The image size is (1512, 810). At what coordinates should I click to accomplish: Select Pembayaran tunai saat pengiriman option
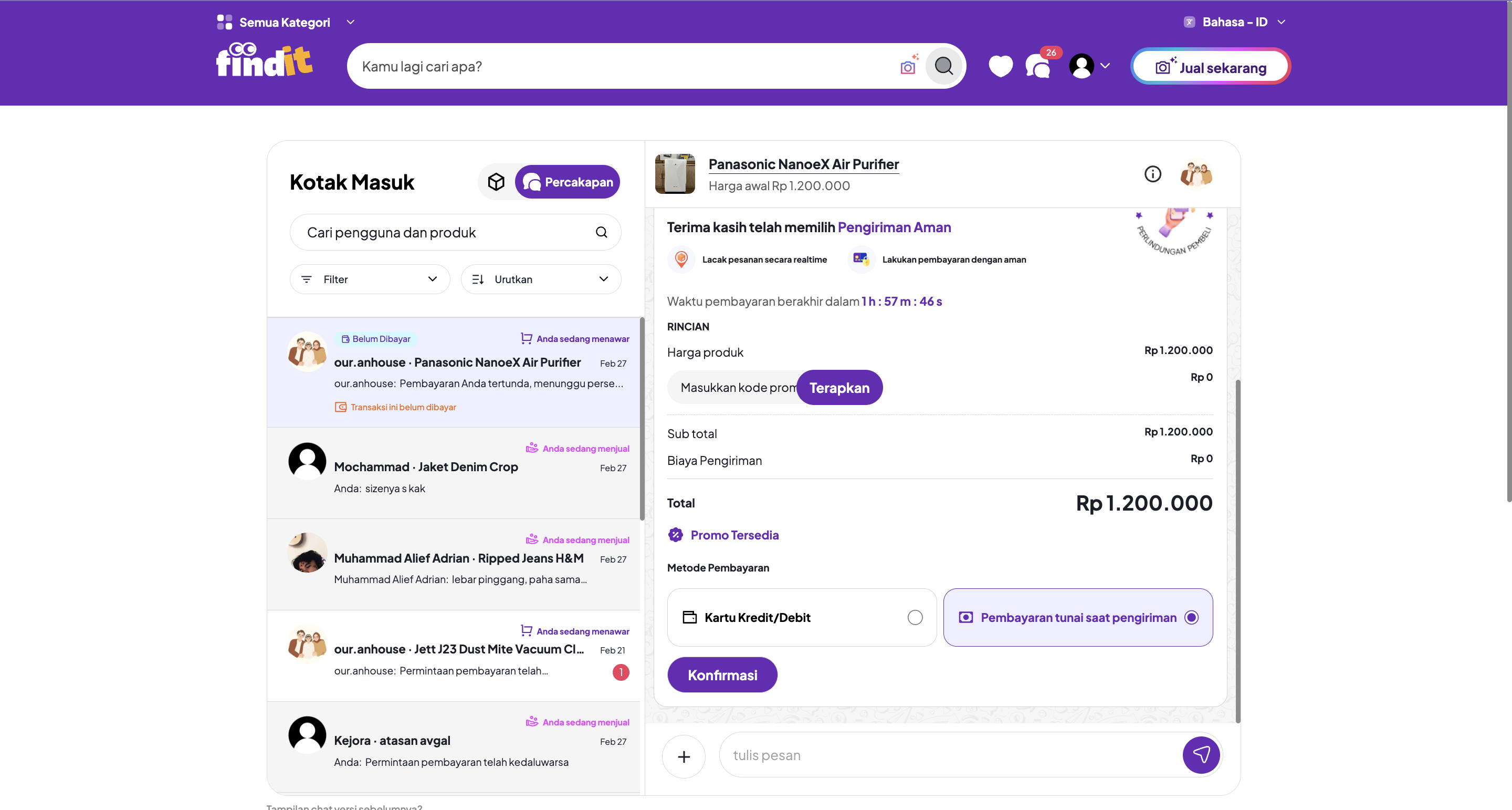[1078, 617]
